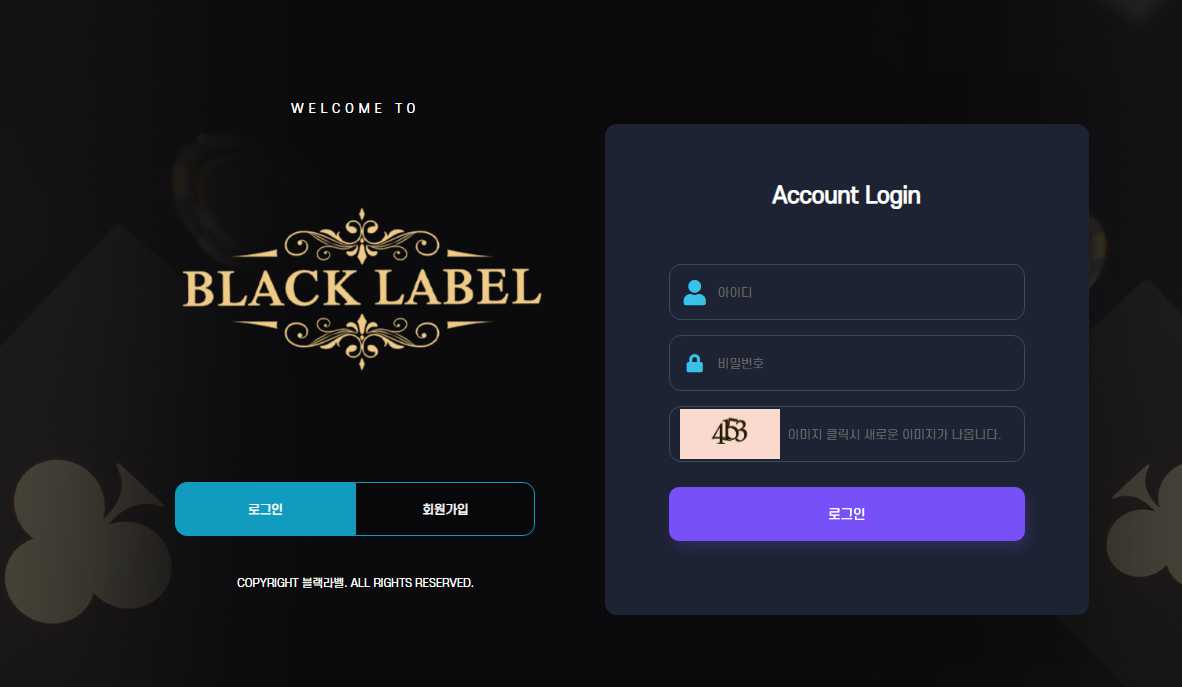Click the word BLACK in the gold logo

271,289
